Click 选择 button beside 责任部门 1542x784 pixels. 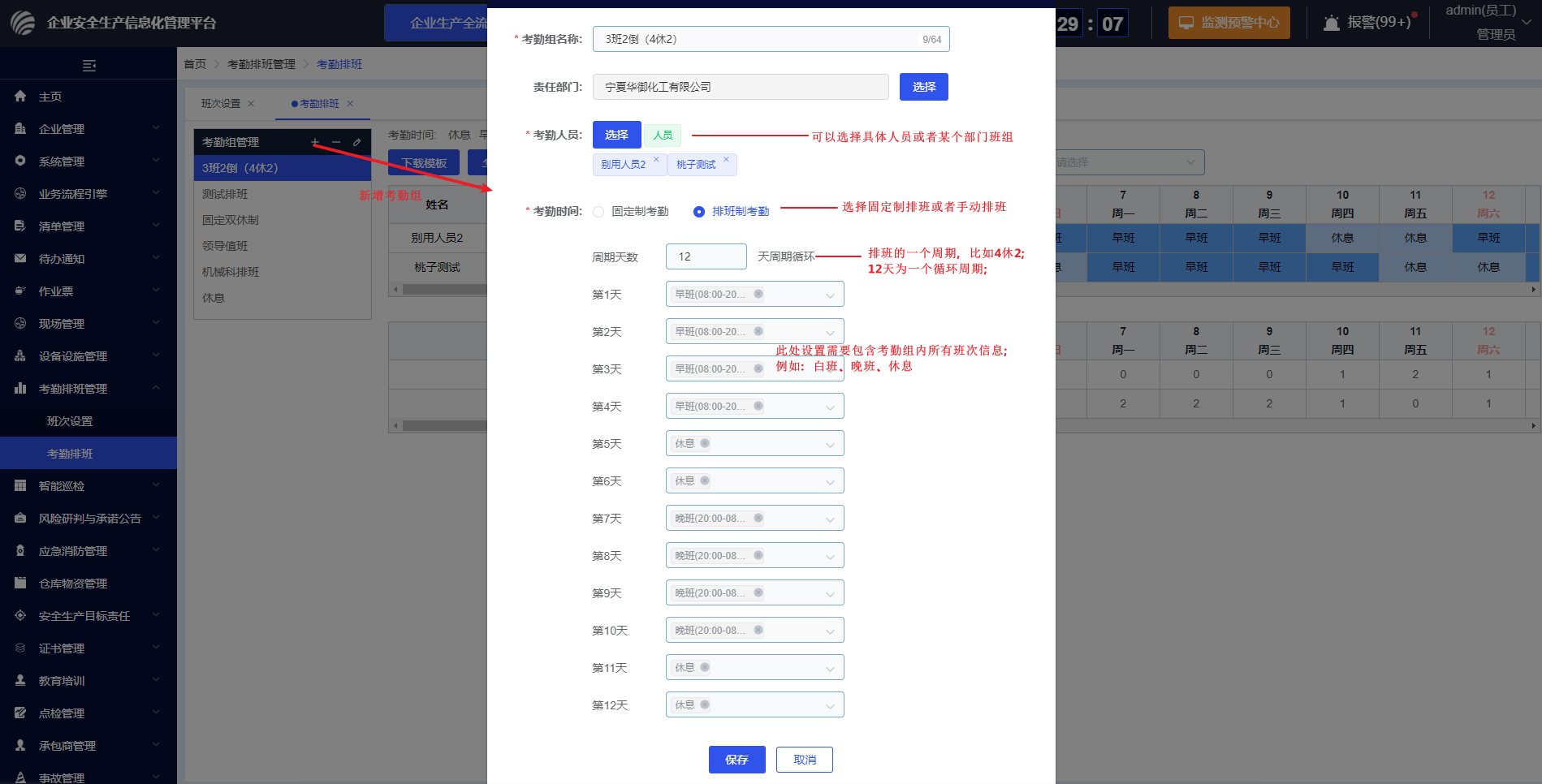[x=924, y=87]
